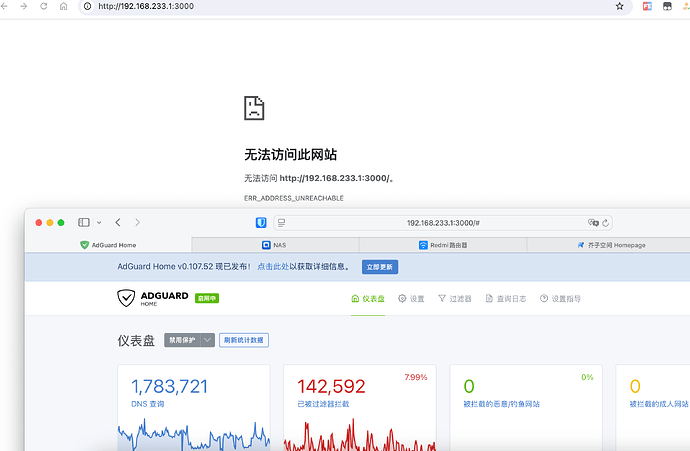Click the blue DNS queries chart
690x451 pixels.
coord(194,433)
